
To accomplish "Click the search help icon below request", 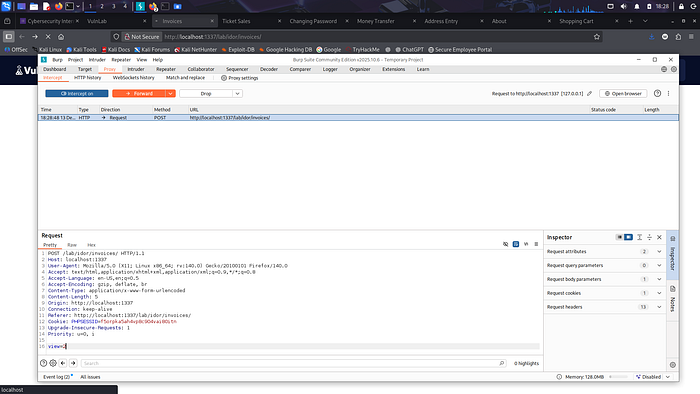I will tap(43, 363).
